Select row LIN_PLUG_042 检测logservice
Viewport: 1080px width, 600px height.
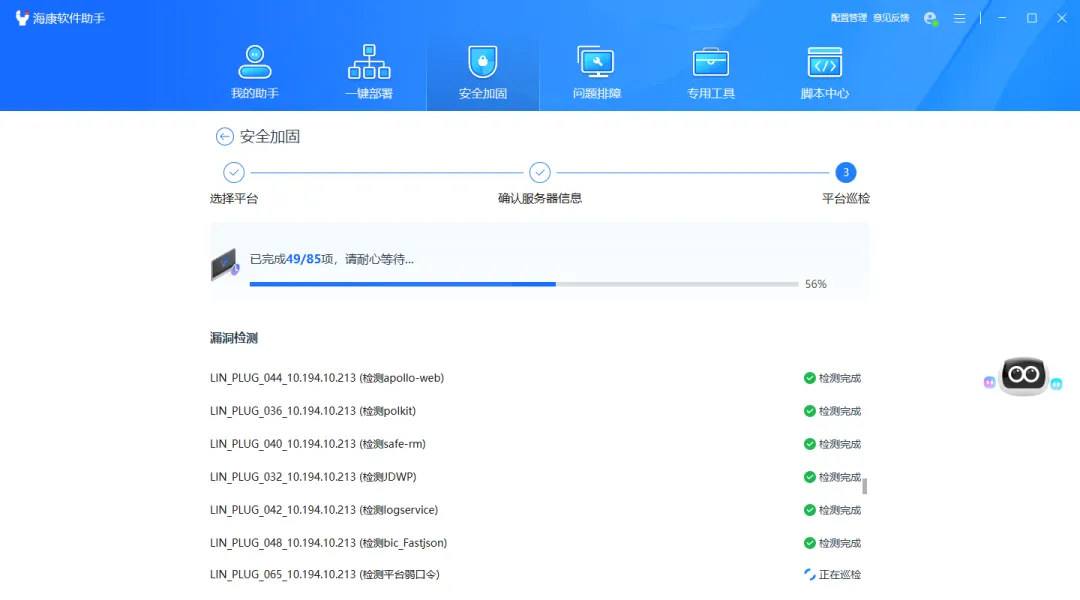pos(536,510)
